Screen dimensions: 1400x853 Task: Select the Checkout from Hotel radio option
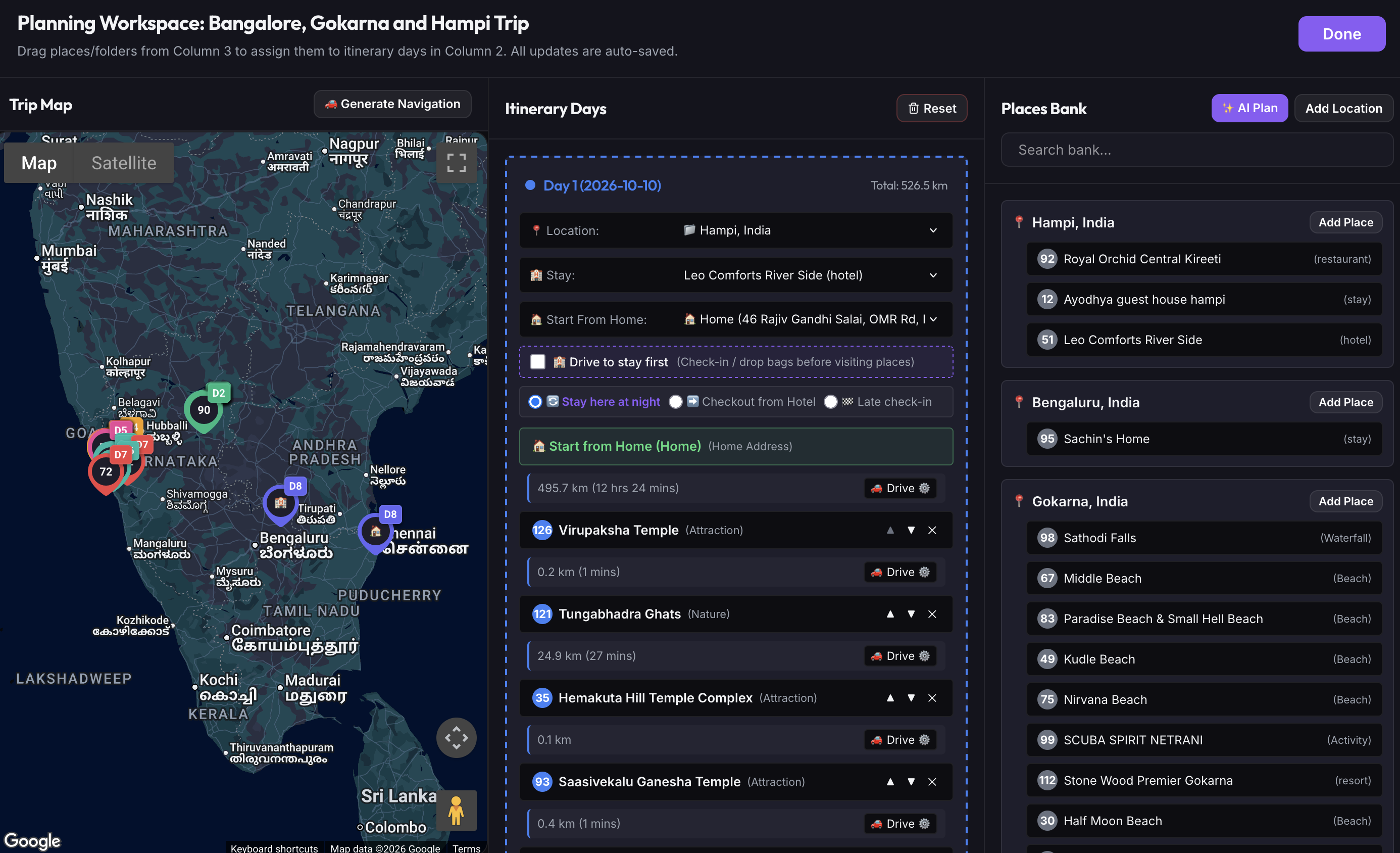(676, 402)
